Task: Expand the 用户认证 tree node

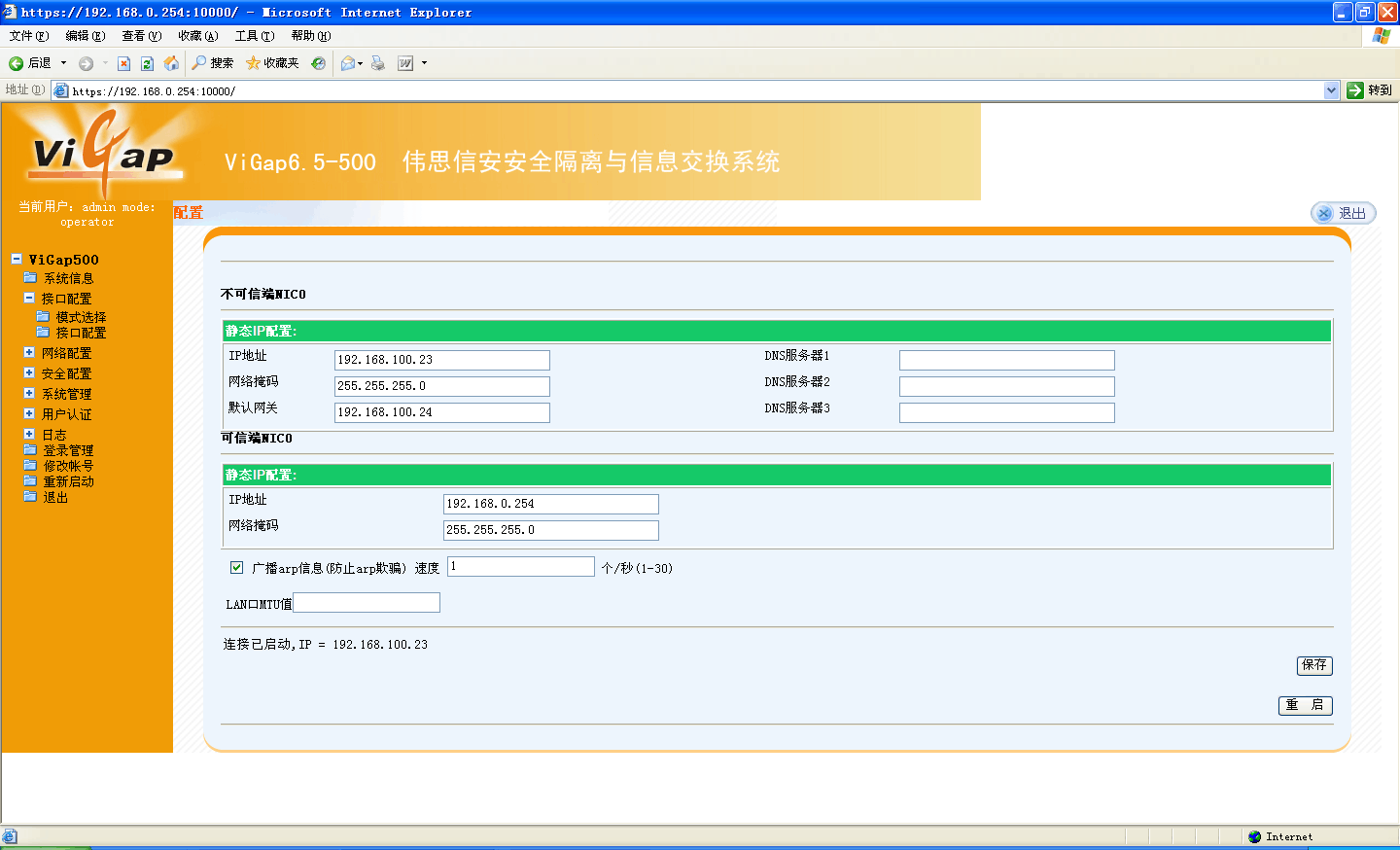Action: tap(29, 413)
